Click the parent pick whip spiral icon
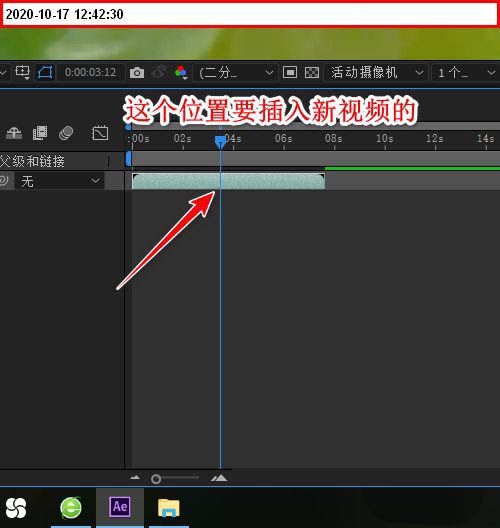The image size is (500, 528). coord(4,180)
